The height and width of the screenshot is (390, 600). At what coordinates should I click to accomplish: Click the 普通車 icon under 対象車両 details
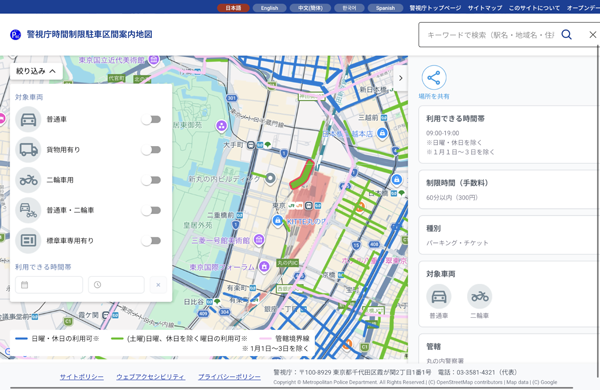click(x=439, y=297)
